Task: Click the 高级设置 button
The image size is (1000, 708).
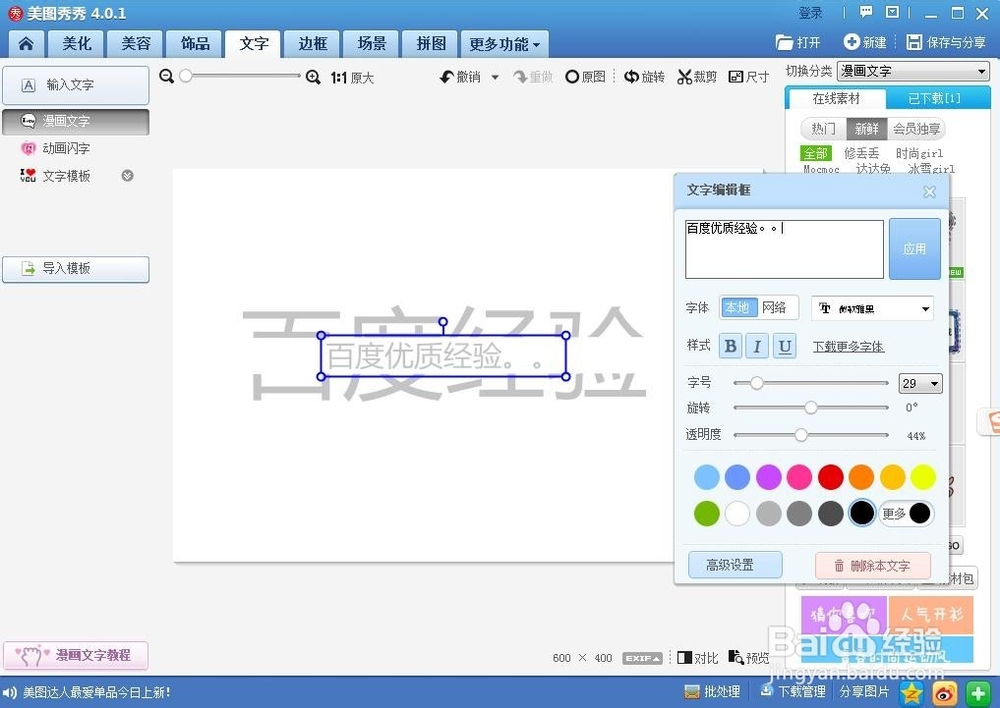Action: [x=735, y=565]
